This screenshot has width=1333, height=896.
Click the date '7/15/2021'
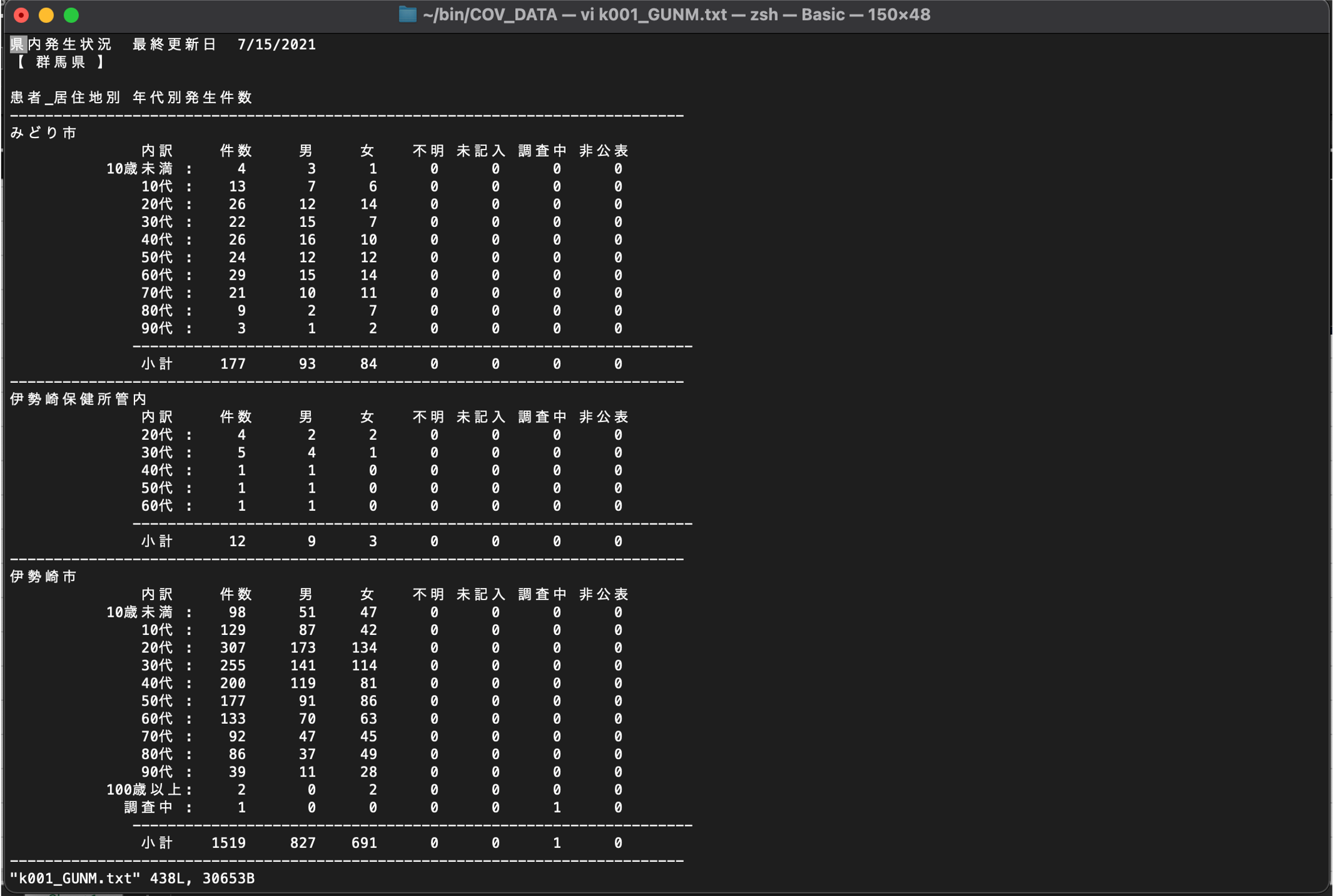(x=277, y=44)
